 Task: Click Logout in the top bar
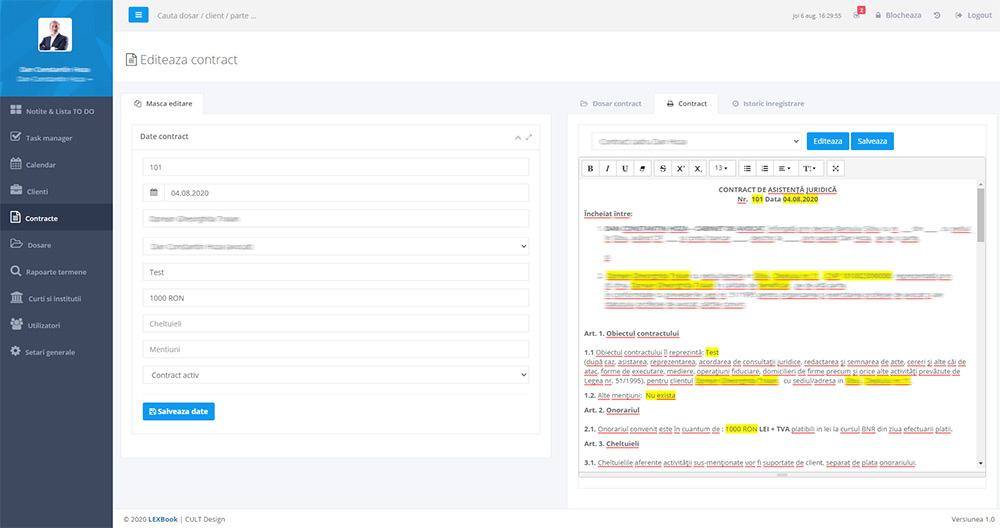(974, 15)
